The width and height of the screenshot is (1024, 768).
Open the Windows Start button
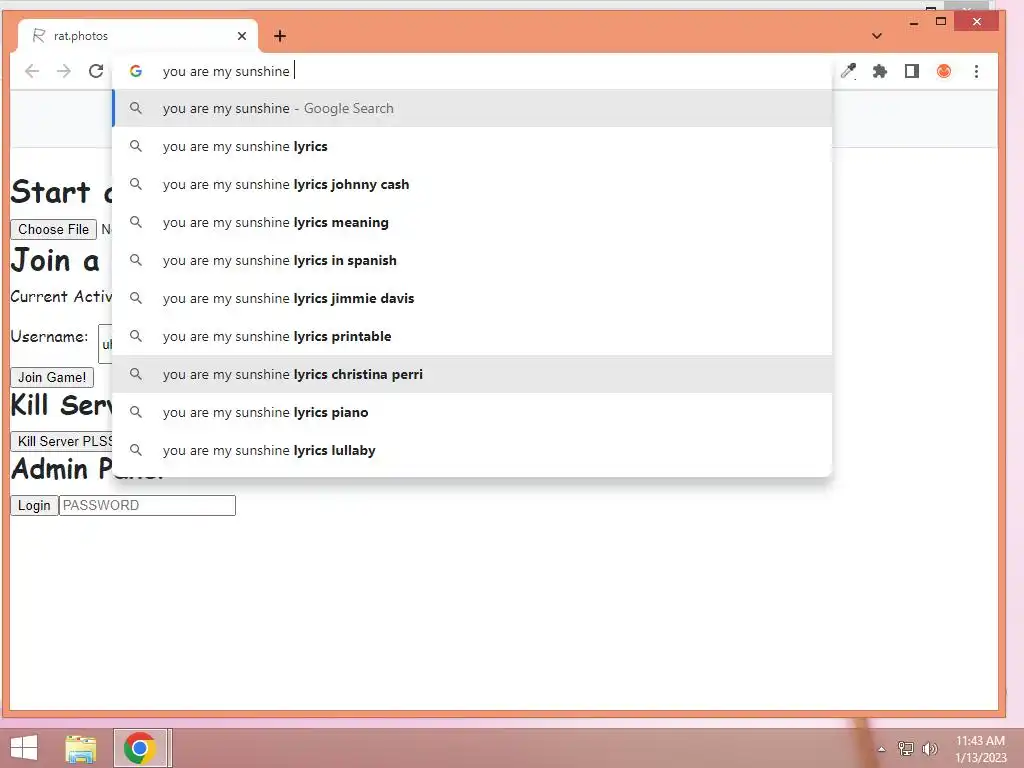click(24, 748)
